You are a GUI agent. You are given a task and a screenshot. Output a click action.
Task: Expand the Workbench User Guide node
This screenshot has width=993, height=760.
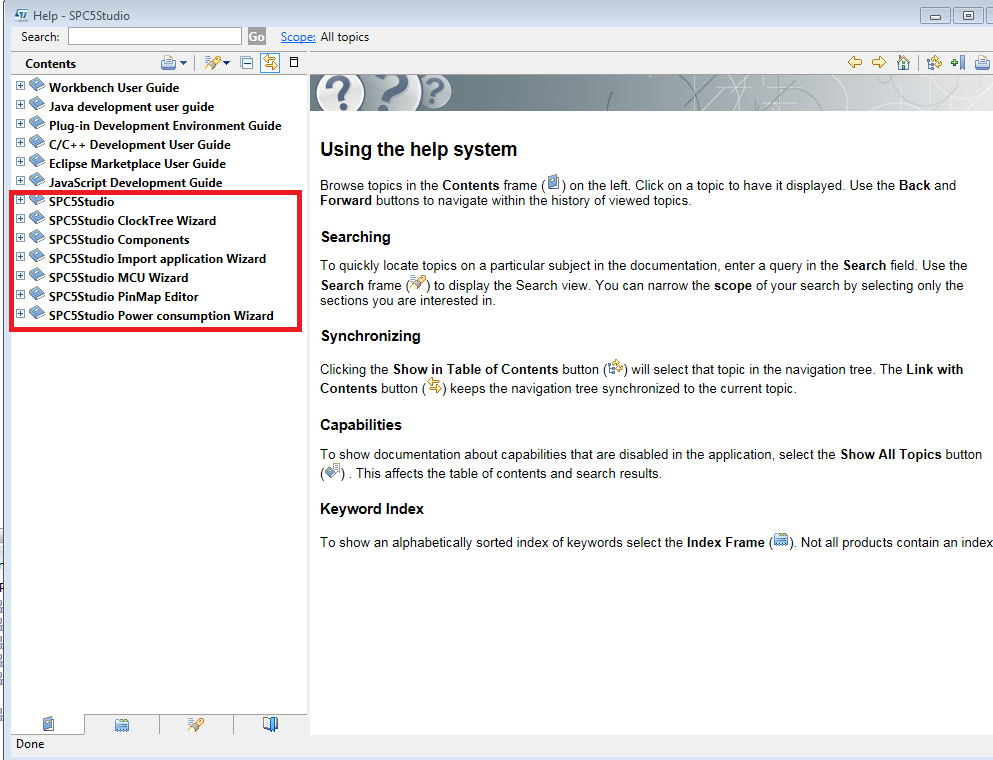coord(20,86)
